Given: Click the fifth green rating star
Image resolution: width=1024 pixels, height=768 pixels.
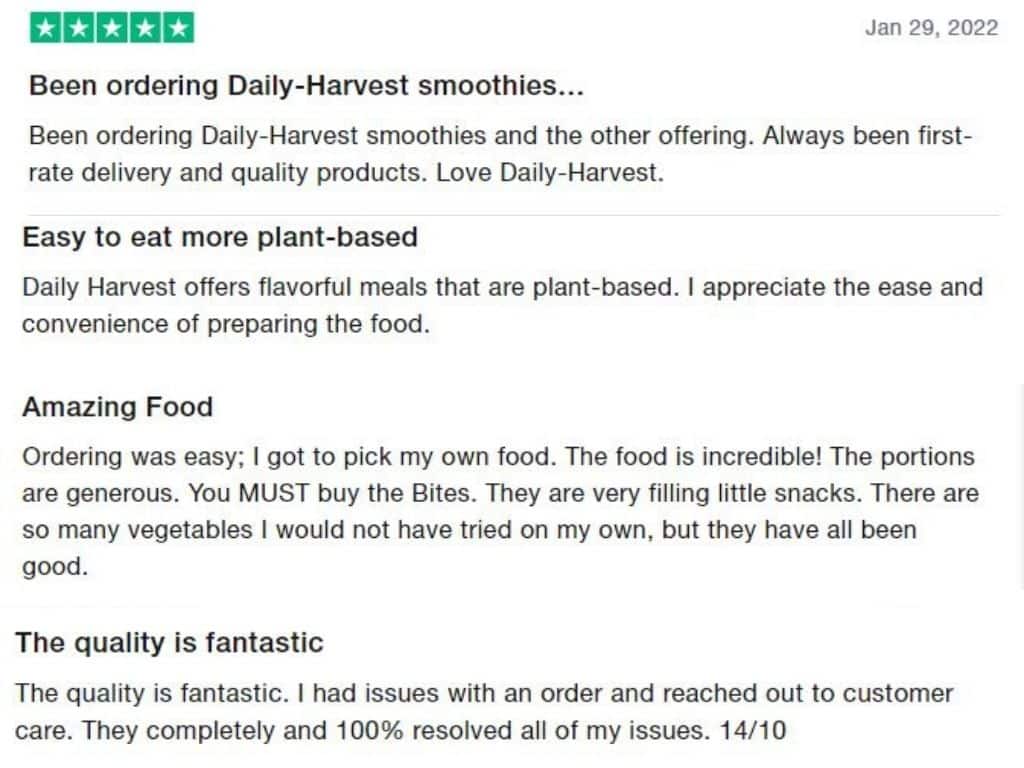Looking at the screenshot, I should point(178,28).
